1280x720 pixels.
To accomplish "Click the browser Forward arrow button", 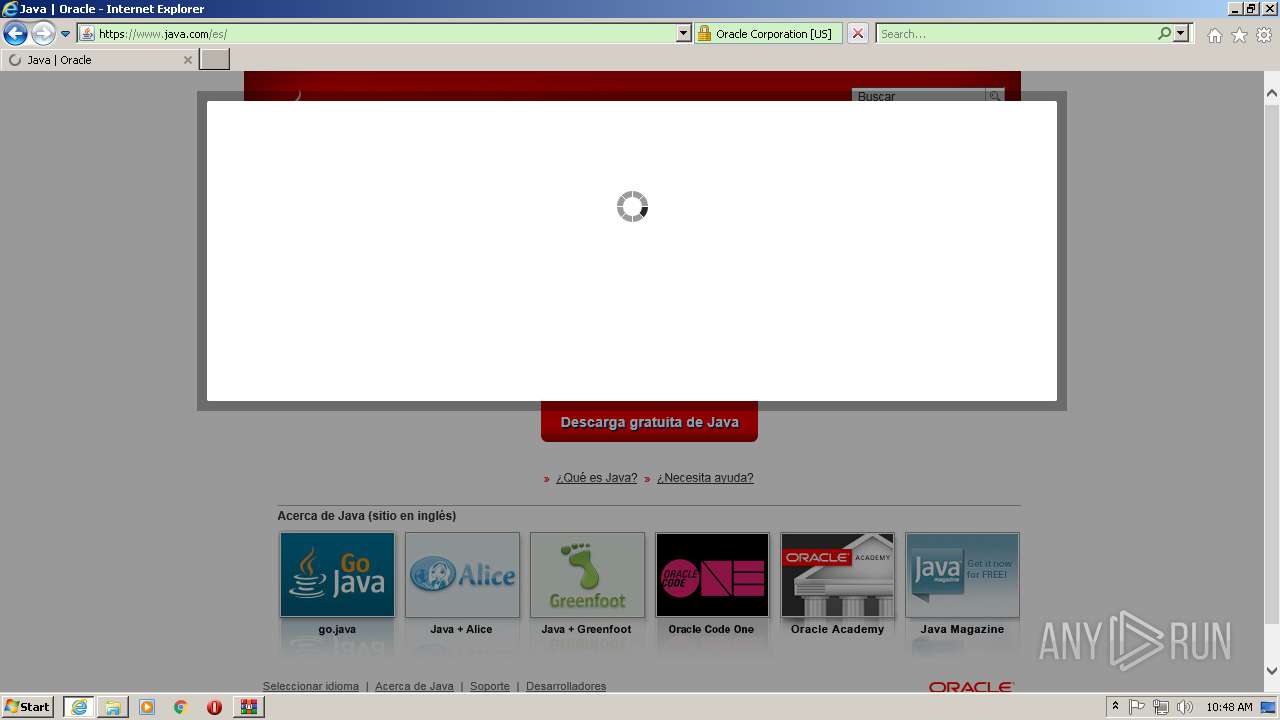I will (43, 34).
